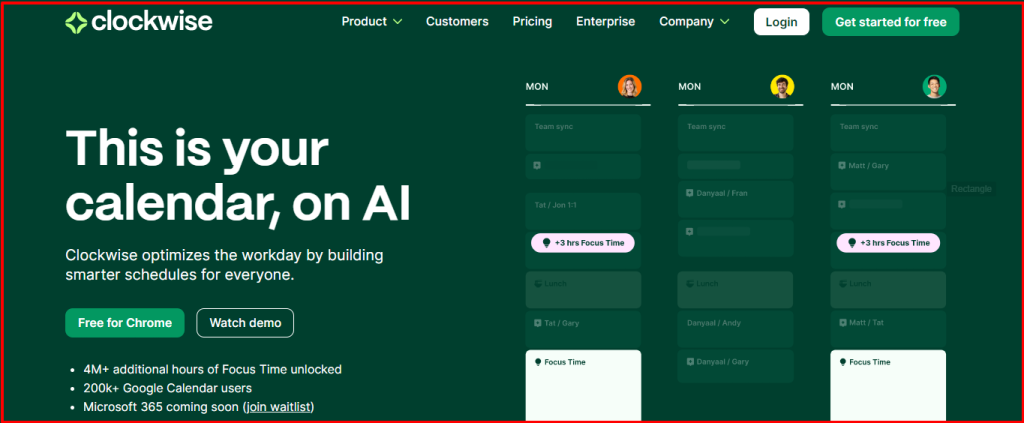Click the bearded man's avatar on yellow background
This screenshot has height=423, width=1024.
pyautogui.click(x=782, y=86)
